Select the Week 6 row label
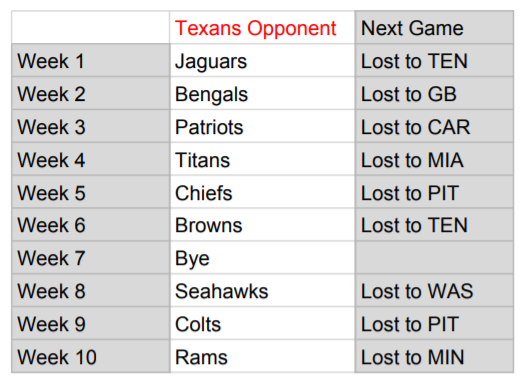 pos(90,225)
